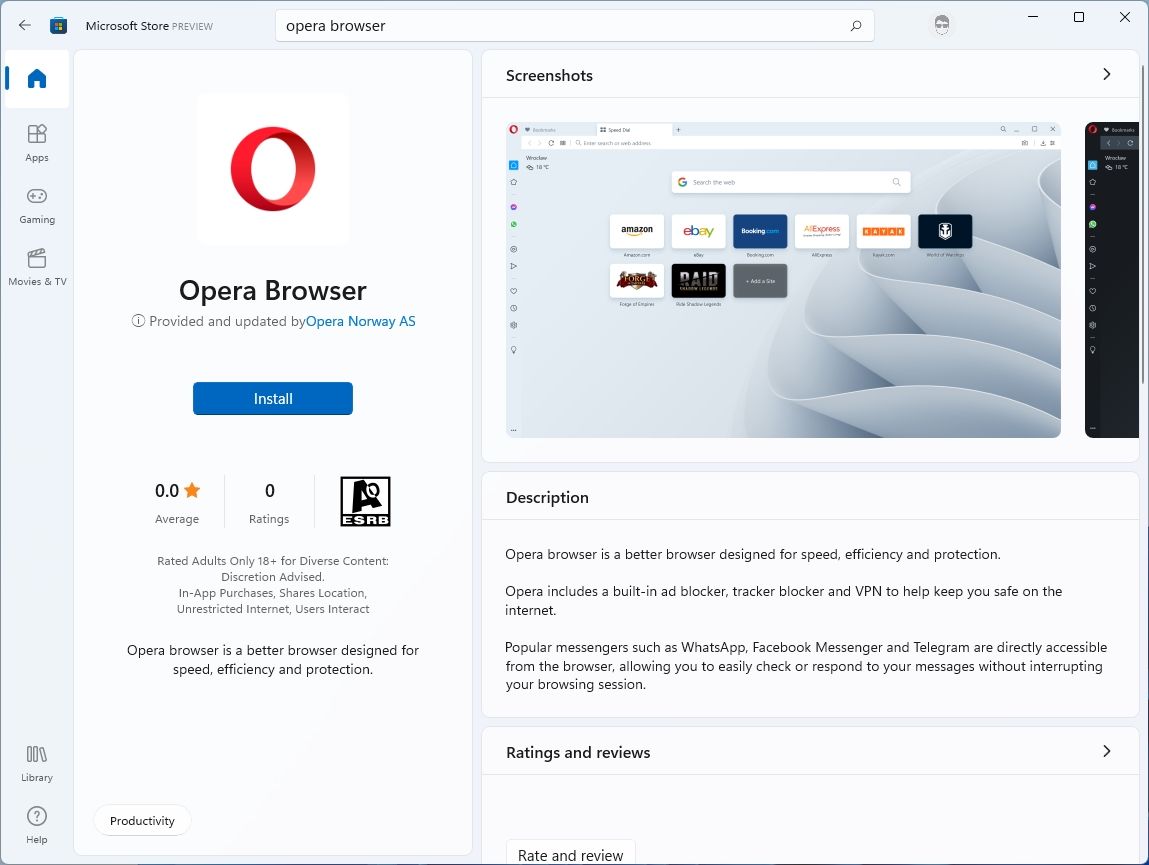This screenshot has height=865, width=1149.
Task: Click the search magnifier icon
Action: click(x=856, y=26)
